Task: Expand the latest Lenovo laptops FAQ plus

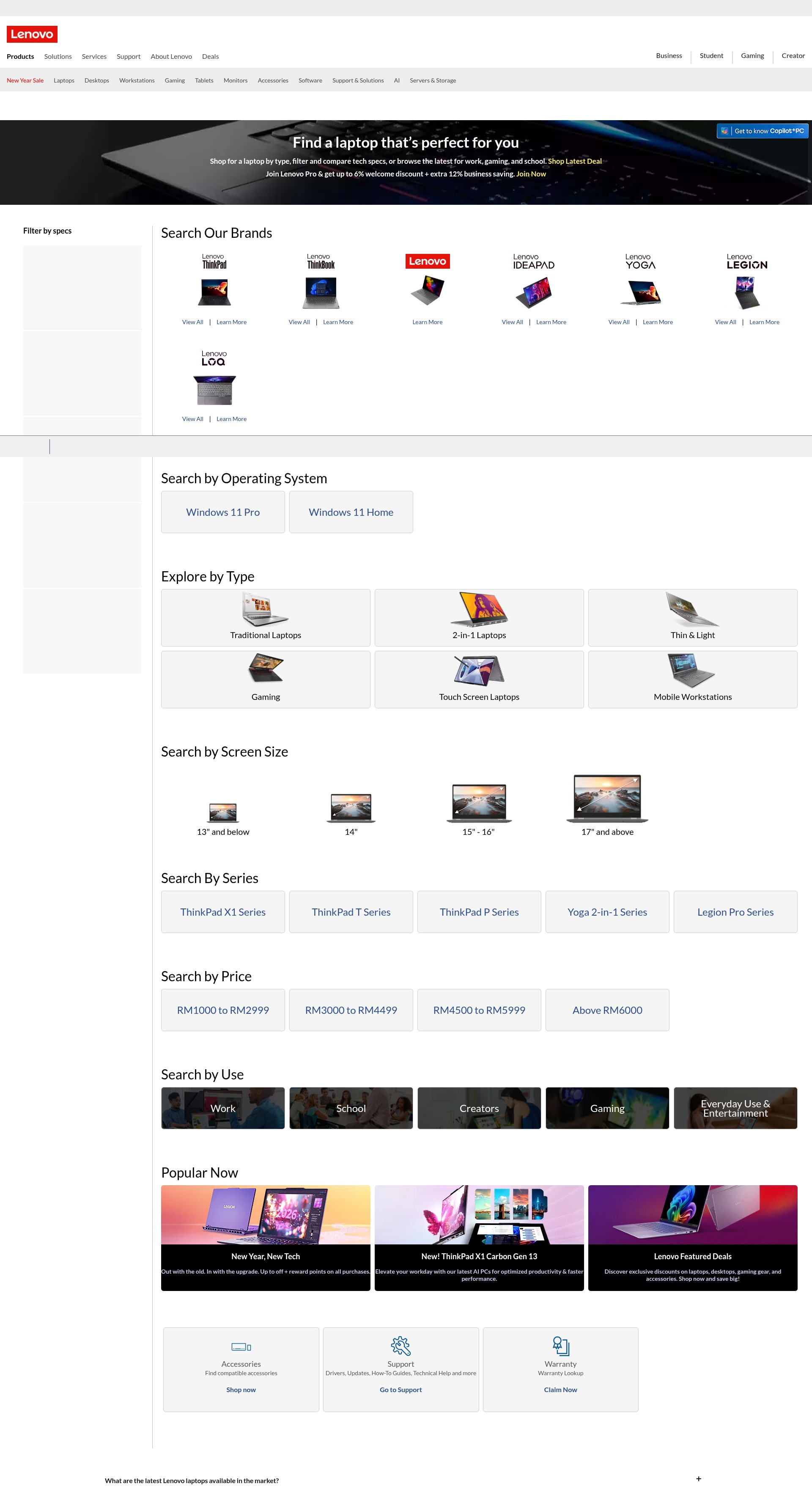Action: [698, 1478]
